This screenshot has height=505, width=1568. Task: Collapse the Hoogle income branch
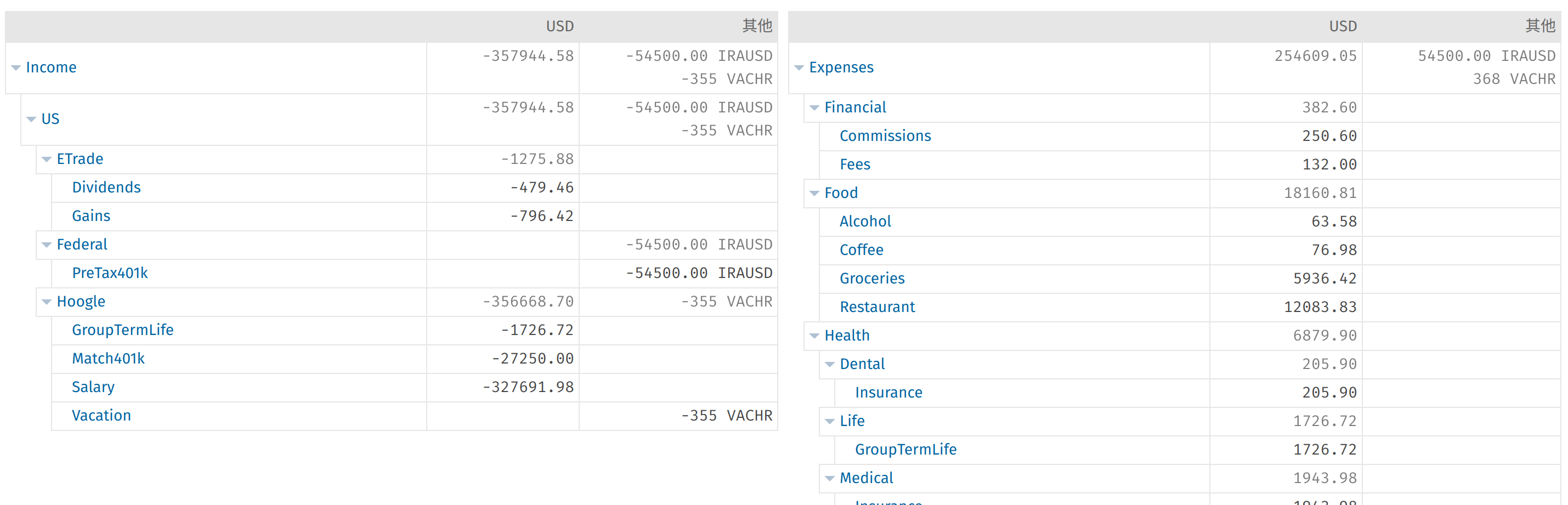point(47,302)
